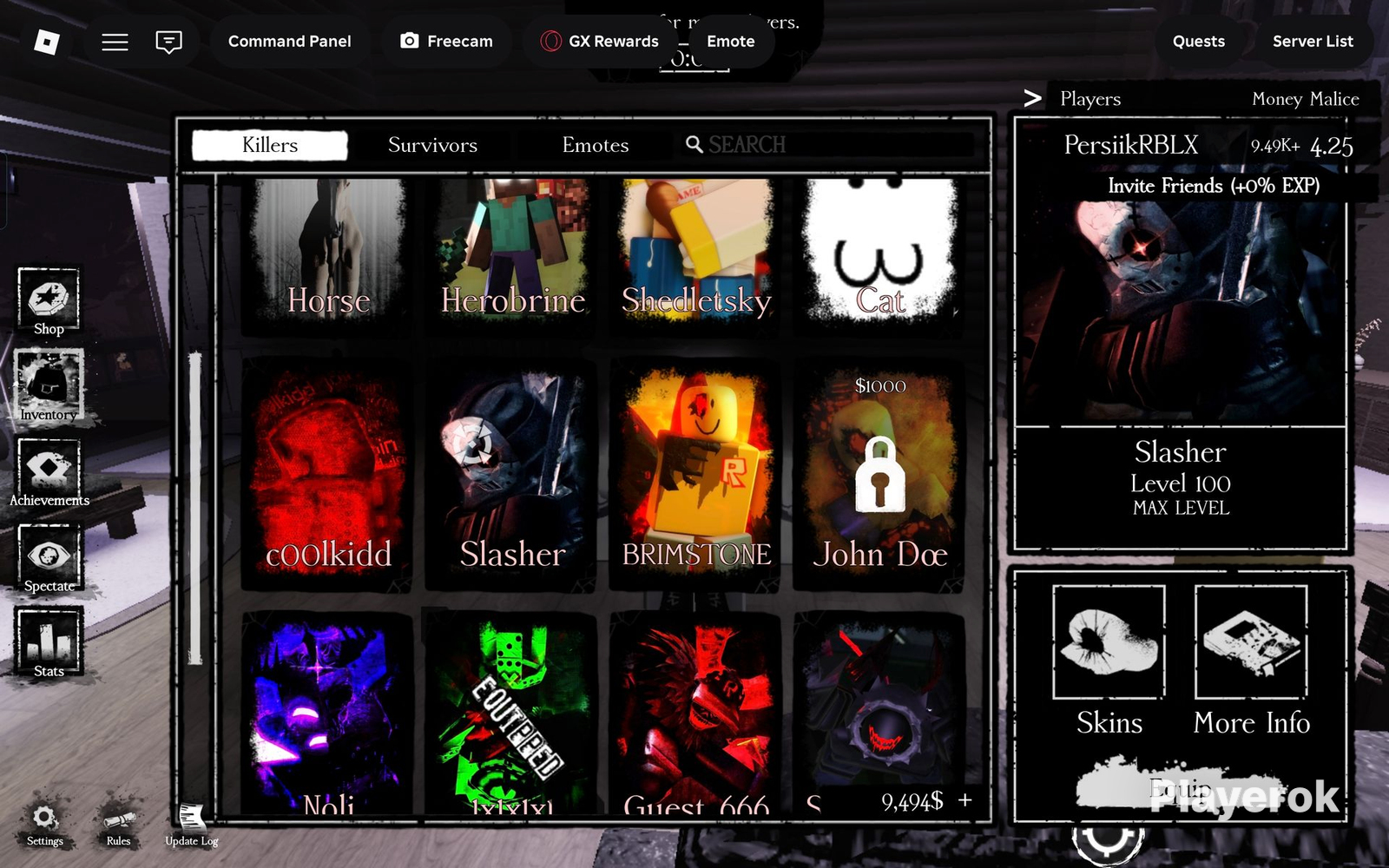Click the search magnifier icon
1389x868 pixels.
[694, 144]
